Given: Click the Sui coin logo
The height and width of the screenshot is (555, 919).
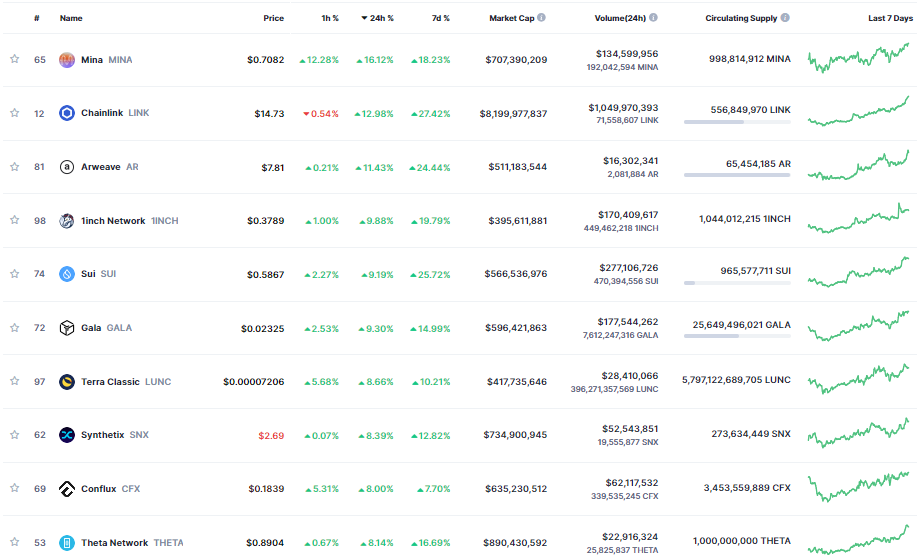Looking at the screenshot, I should click(x=67, y=274).
